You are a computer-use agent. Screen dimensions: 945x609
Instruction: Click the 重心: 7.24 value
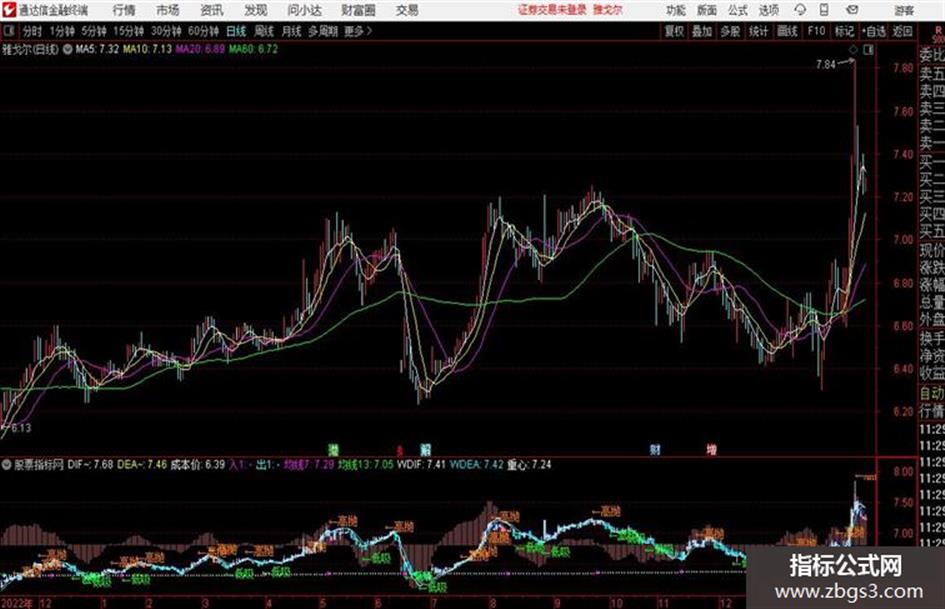tap(529, 465)
